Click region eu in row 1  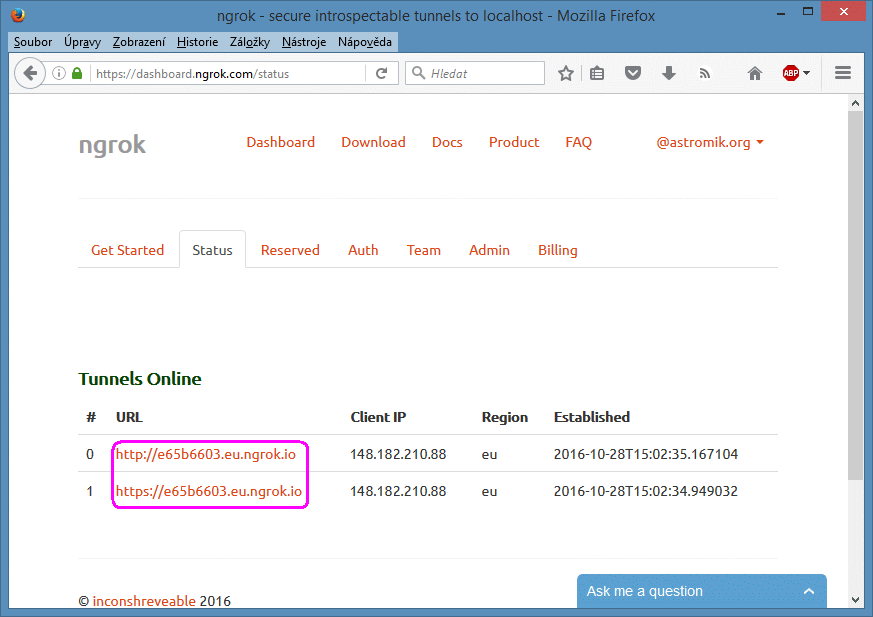click(x=489, y=492)
